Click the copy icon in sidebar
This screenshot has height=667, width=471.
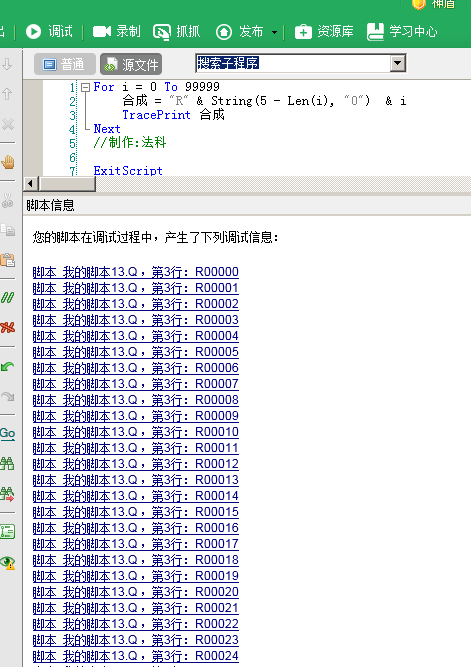coord(8,230)
